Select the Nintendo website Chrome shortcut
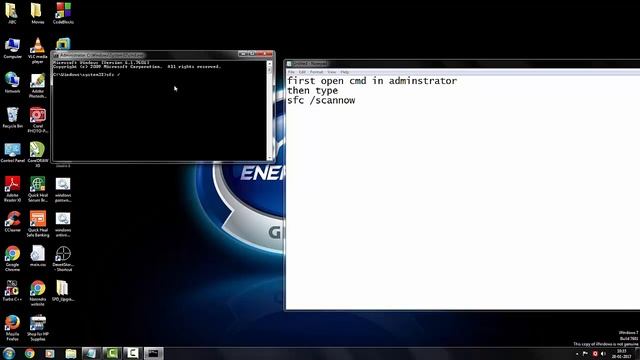The image size is (640, 360). (x=38, y=293)
